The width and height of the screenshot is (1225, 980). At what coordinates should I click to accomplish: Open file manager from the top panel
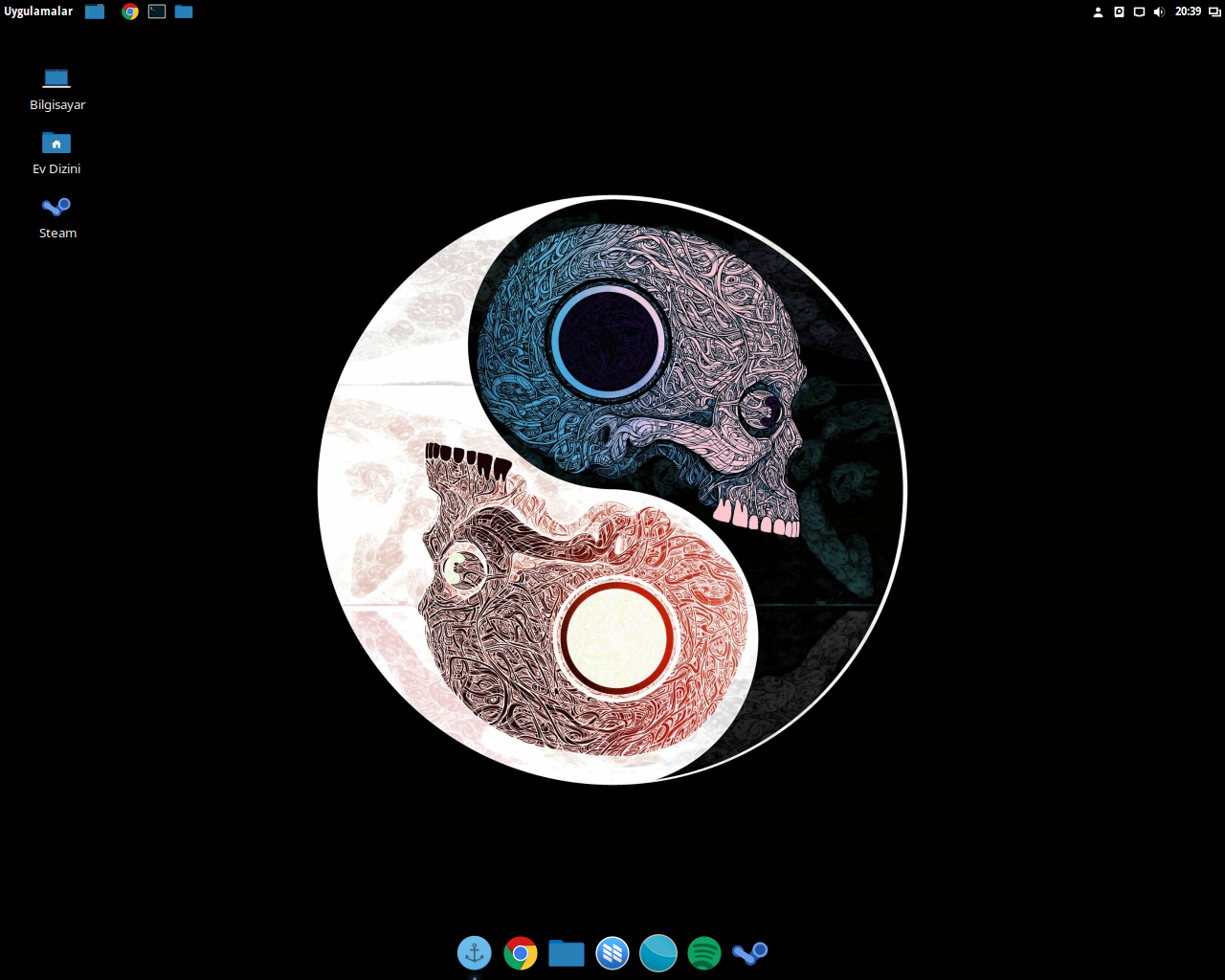click(184, 11)
